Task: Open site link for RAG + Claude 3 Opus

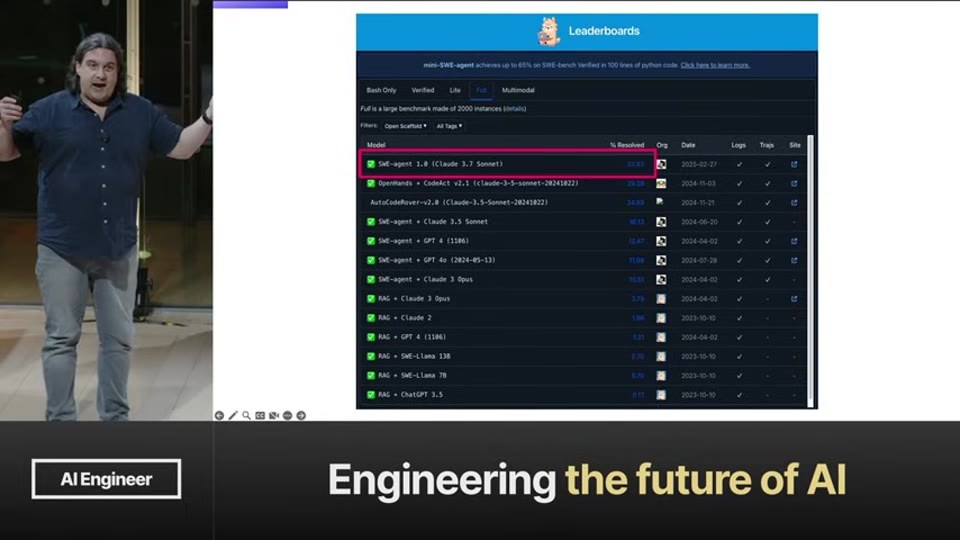Action: [794, 299]
